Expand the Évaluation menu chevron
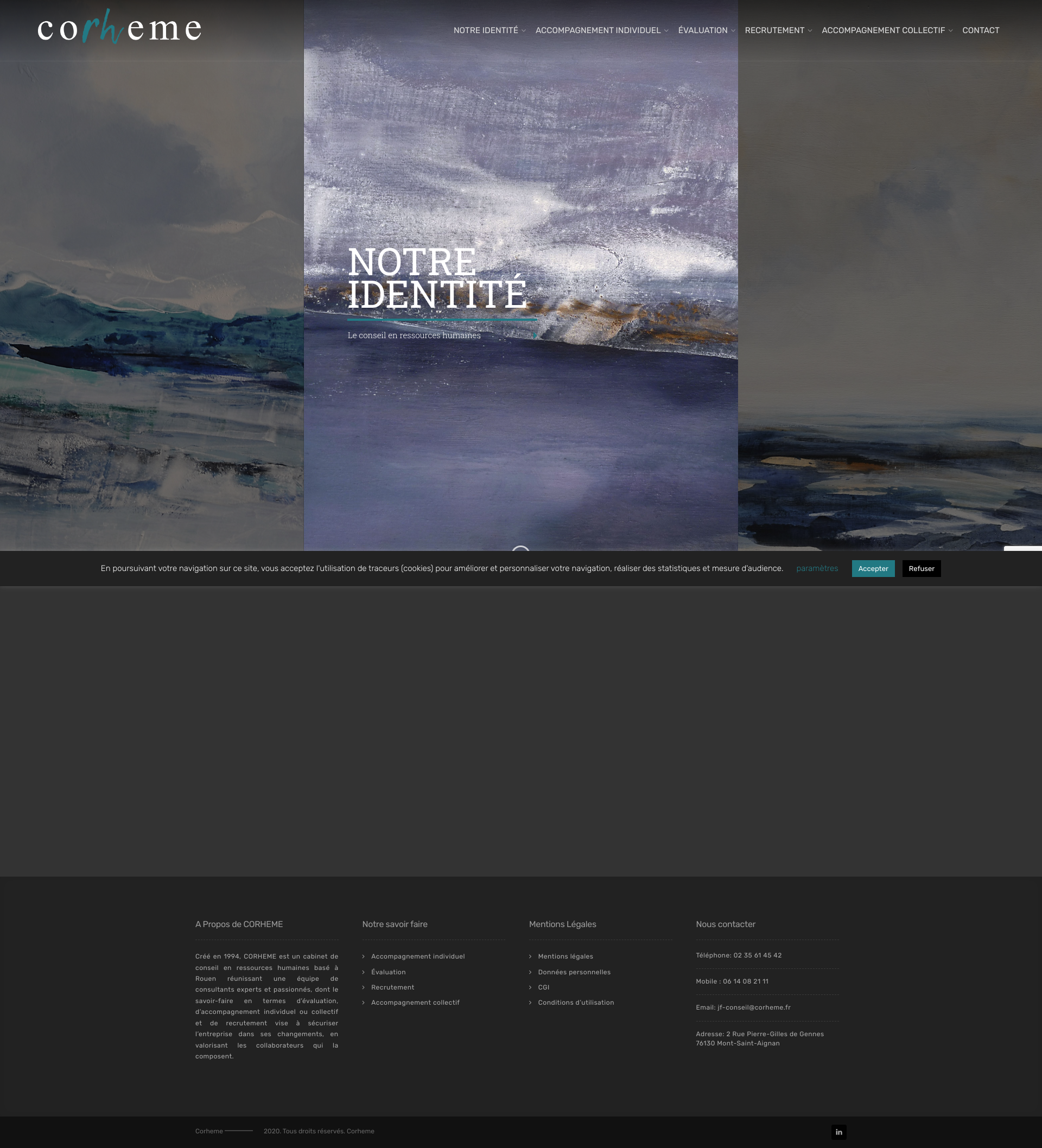1042x1148 pixels. click(x=733, y=31)
